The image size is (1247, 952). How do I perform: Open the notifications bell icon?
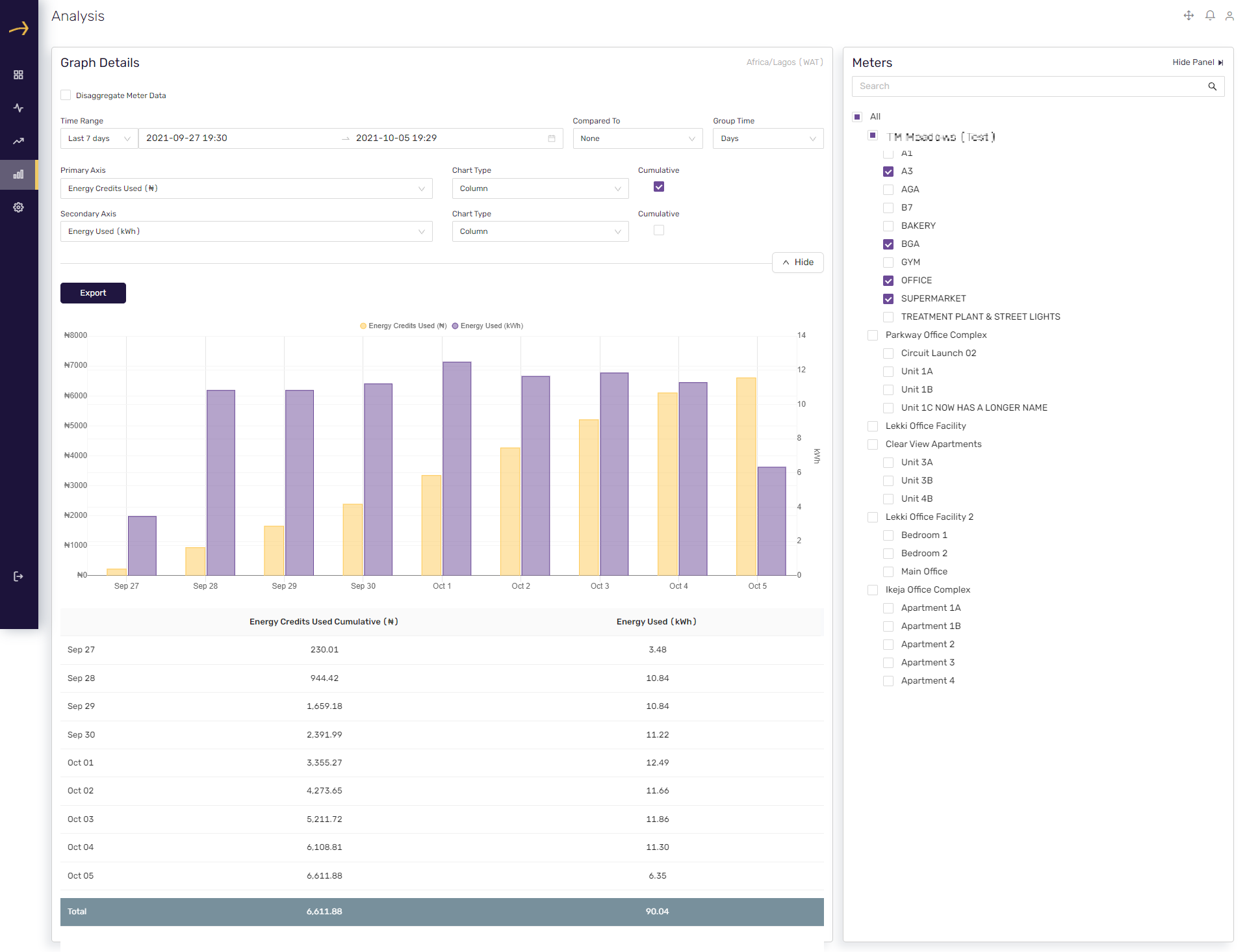coord(1210,16)
